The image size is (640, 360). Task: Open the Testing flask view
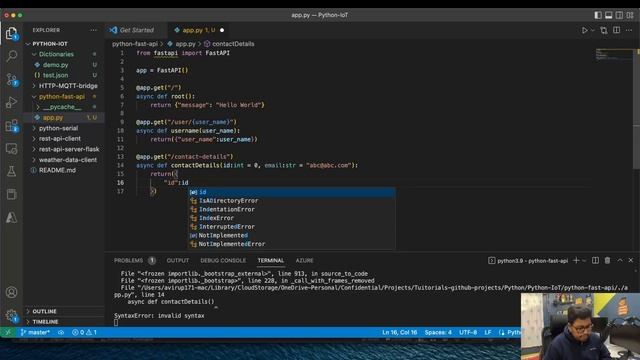tap(11, 171)
